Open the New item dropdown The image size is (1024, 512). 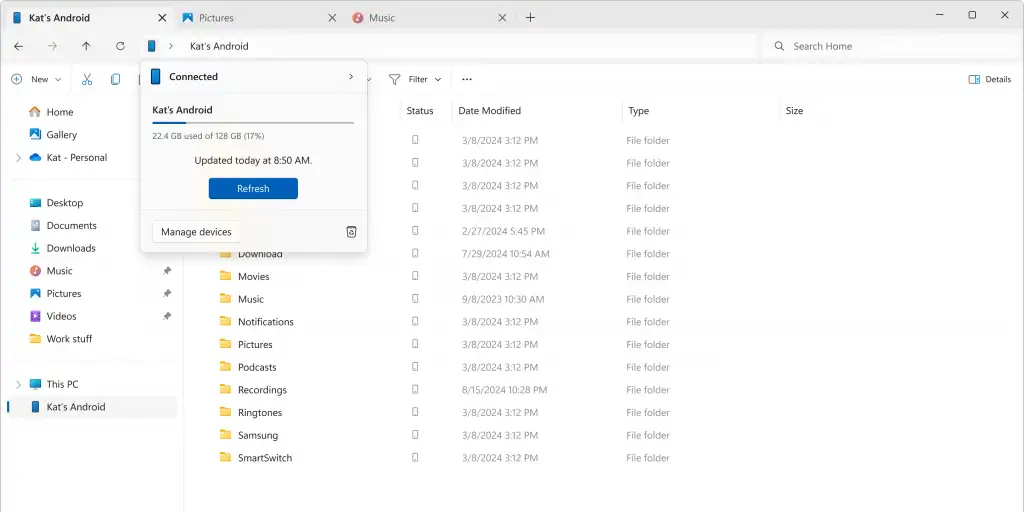click(x=36, y=79)
